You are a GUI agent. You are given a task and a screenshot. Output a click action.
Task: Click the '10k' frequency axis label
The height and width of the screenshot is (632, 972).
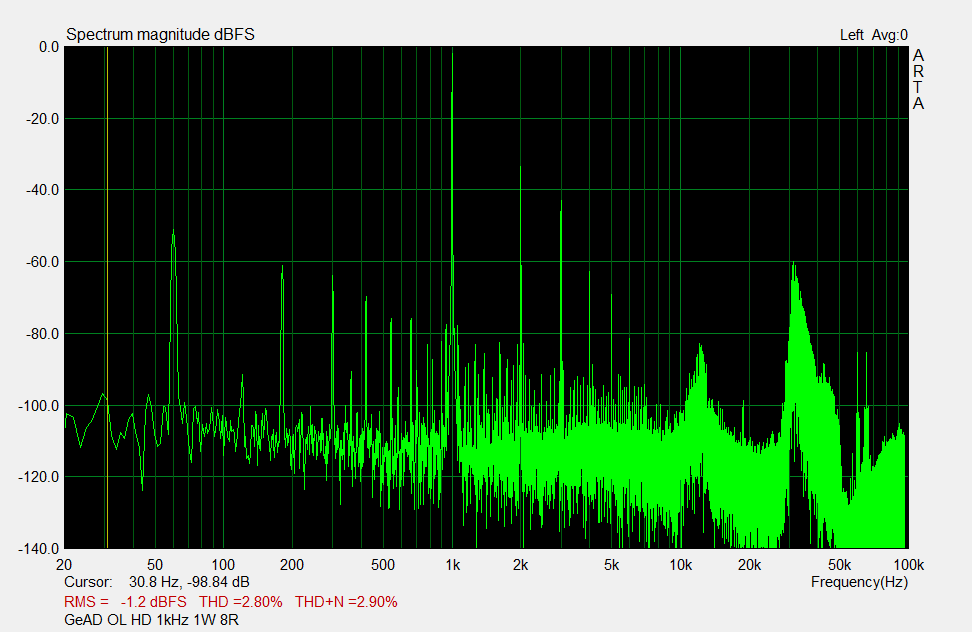pyautogui.click(x=681, y=565)
